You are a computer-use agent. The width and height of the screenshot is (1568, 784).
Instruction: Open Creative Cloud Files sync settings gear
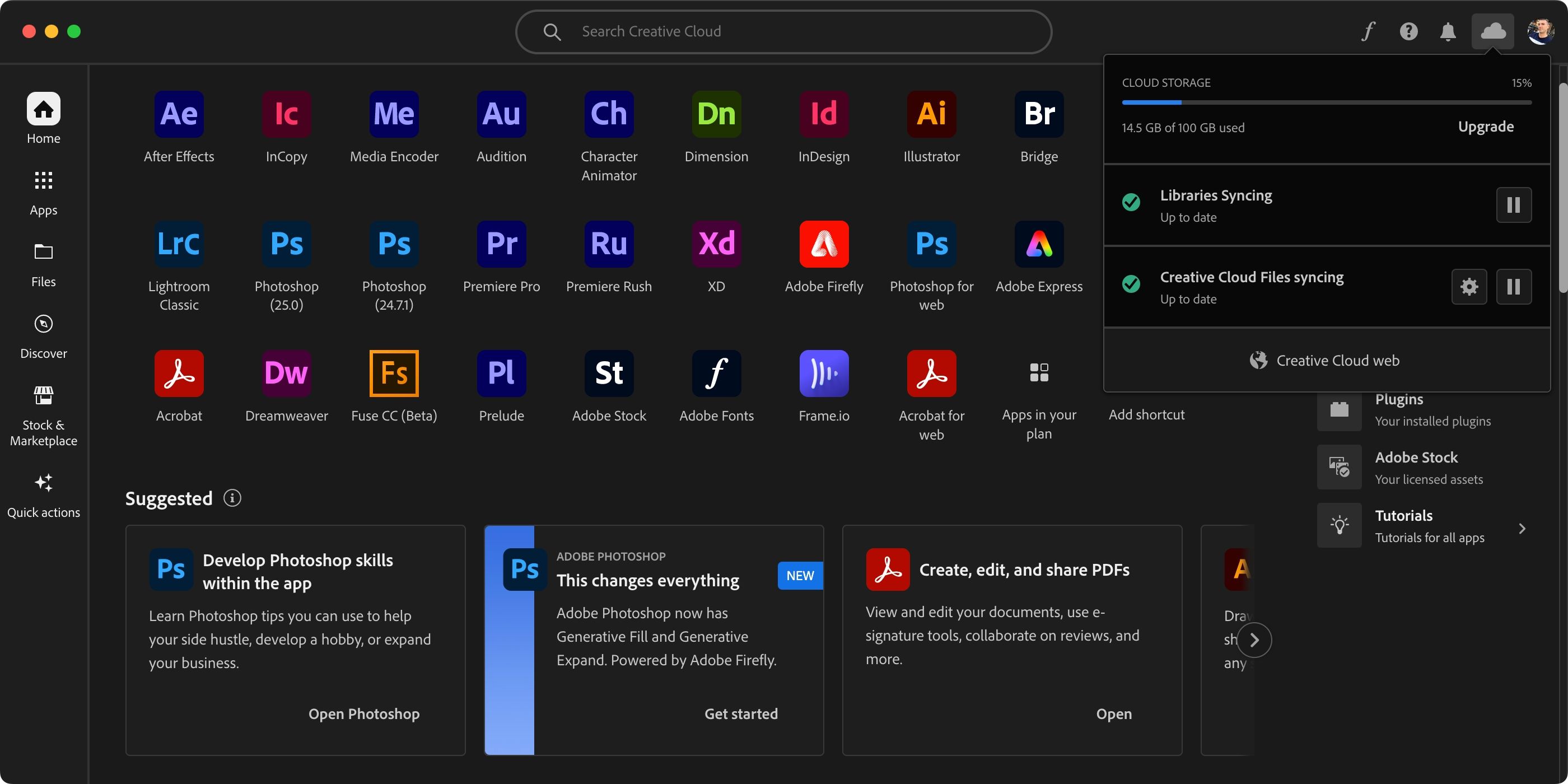[x=1470, y=287]
